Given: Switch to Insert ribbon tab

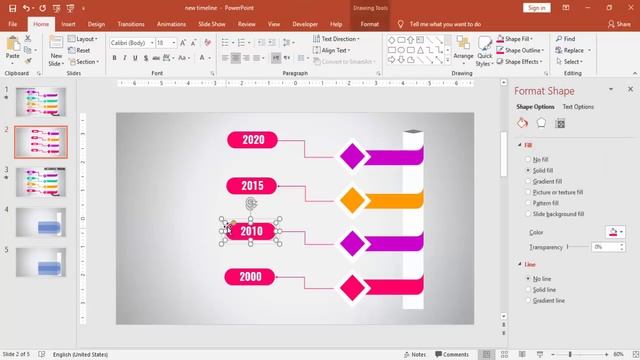Looking at the screenshot, I should (x=68, y=24).
